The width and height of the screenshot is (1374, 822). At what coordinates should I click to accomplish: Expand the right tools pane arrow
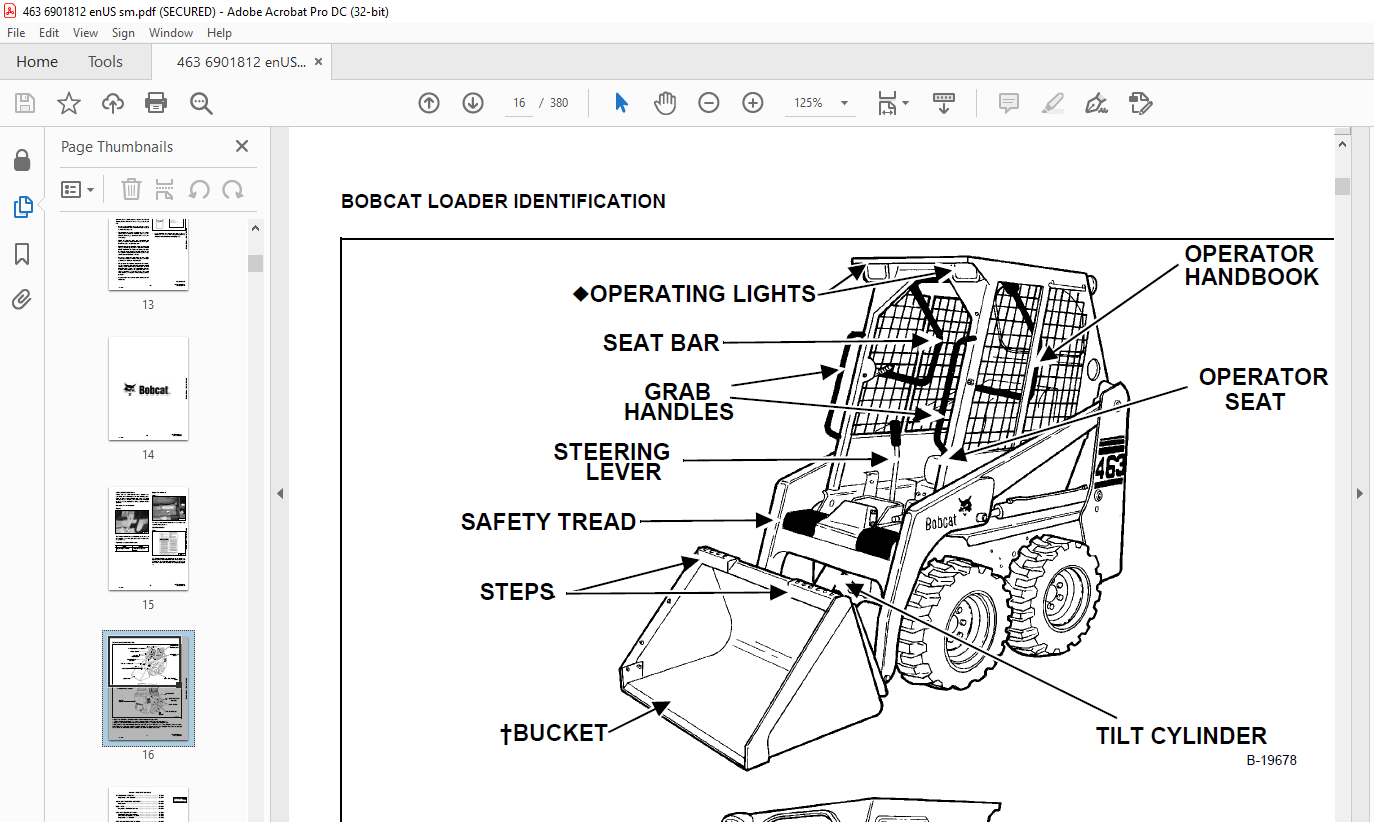pyautogui.click(x=1359, y=493)
